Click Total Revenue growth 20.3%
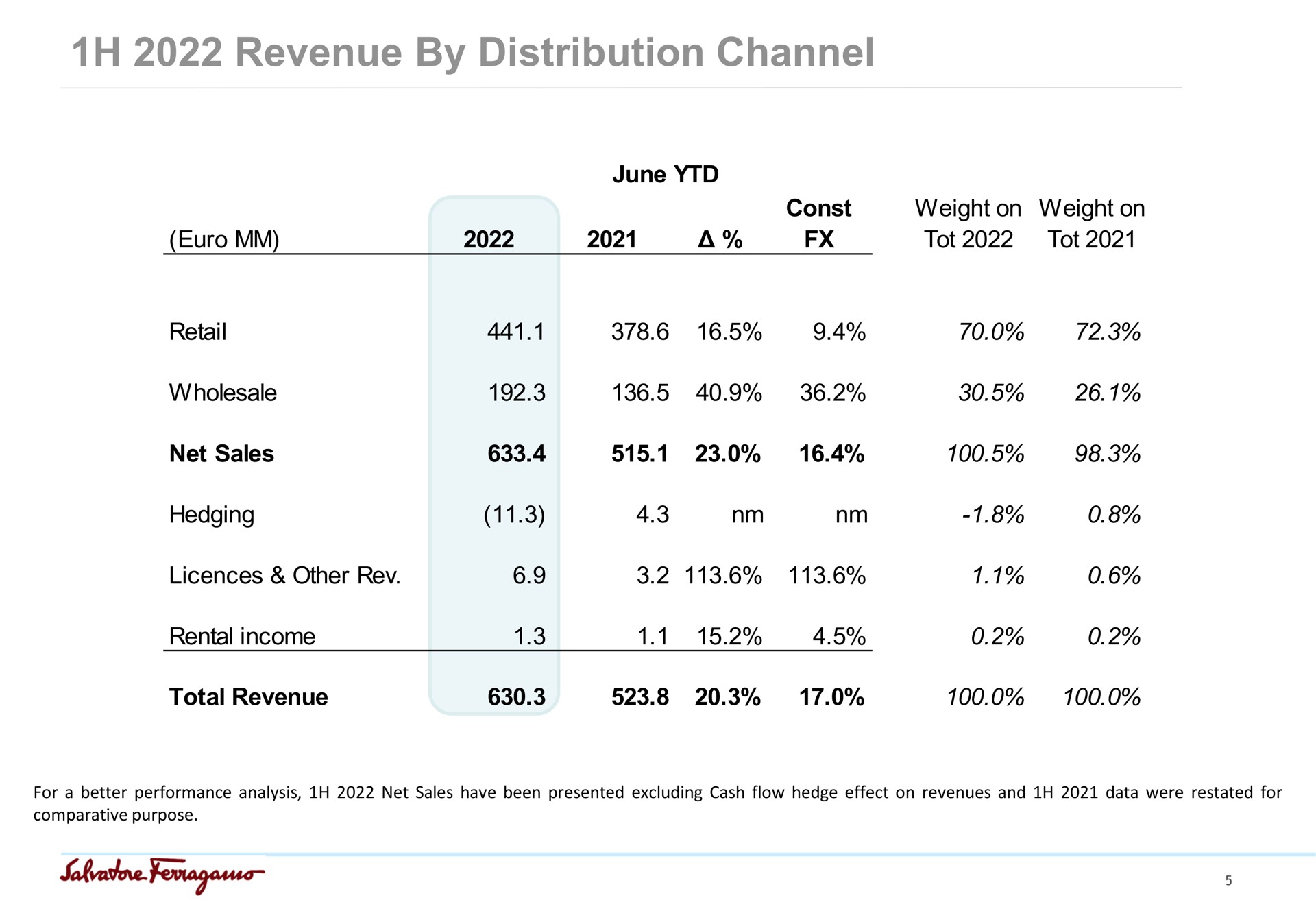 point(727,697)
